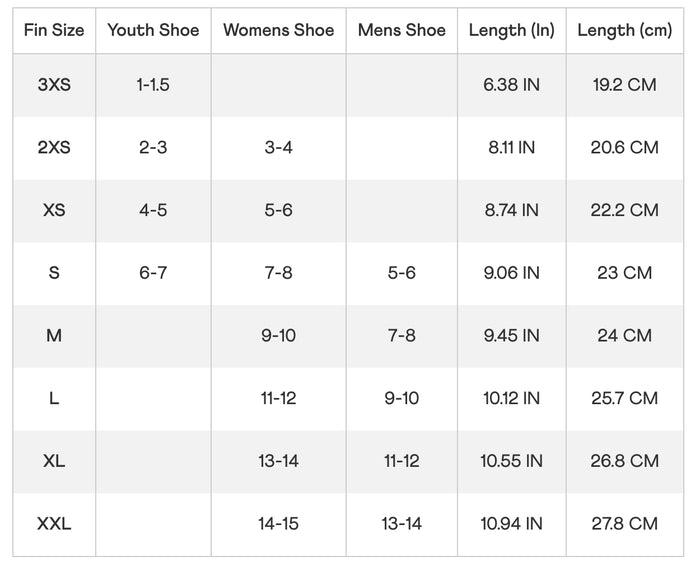Screen dimensions: 700x571
Task: Click the 25.7 CM length value
Action: (625, 398)
